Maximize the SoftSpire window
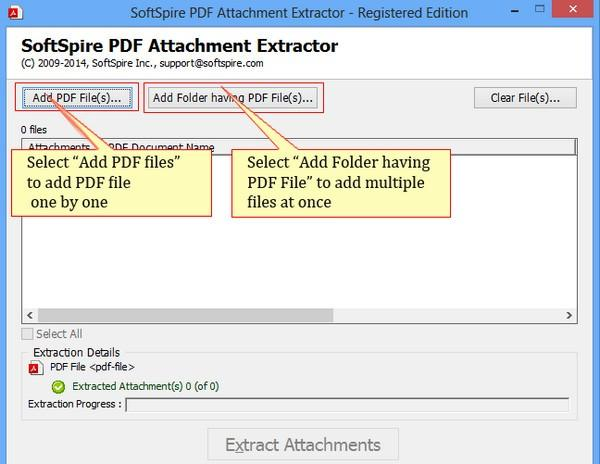600x464 pixels. point(540,9)
